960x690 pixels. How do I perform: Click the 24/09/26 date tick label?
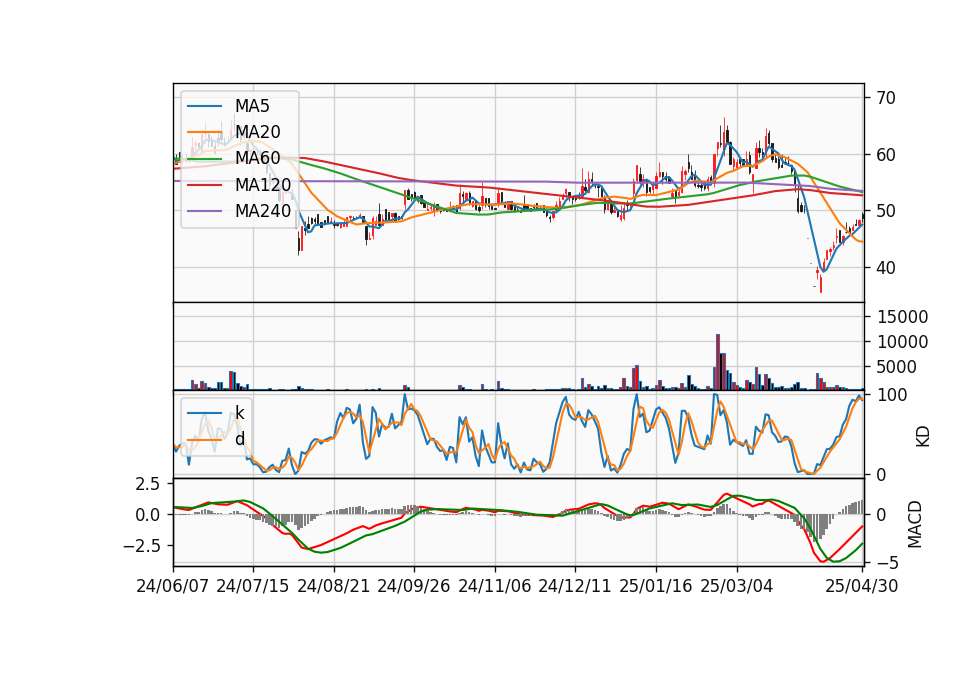(414, 586)
